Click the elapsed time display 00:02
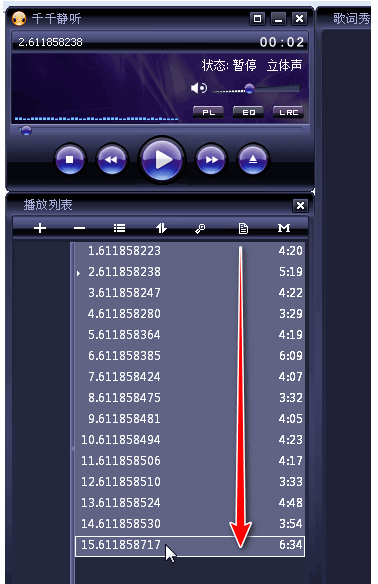378x584 pixels. click(x=282, y=42)
